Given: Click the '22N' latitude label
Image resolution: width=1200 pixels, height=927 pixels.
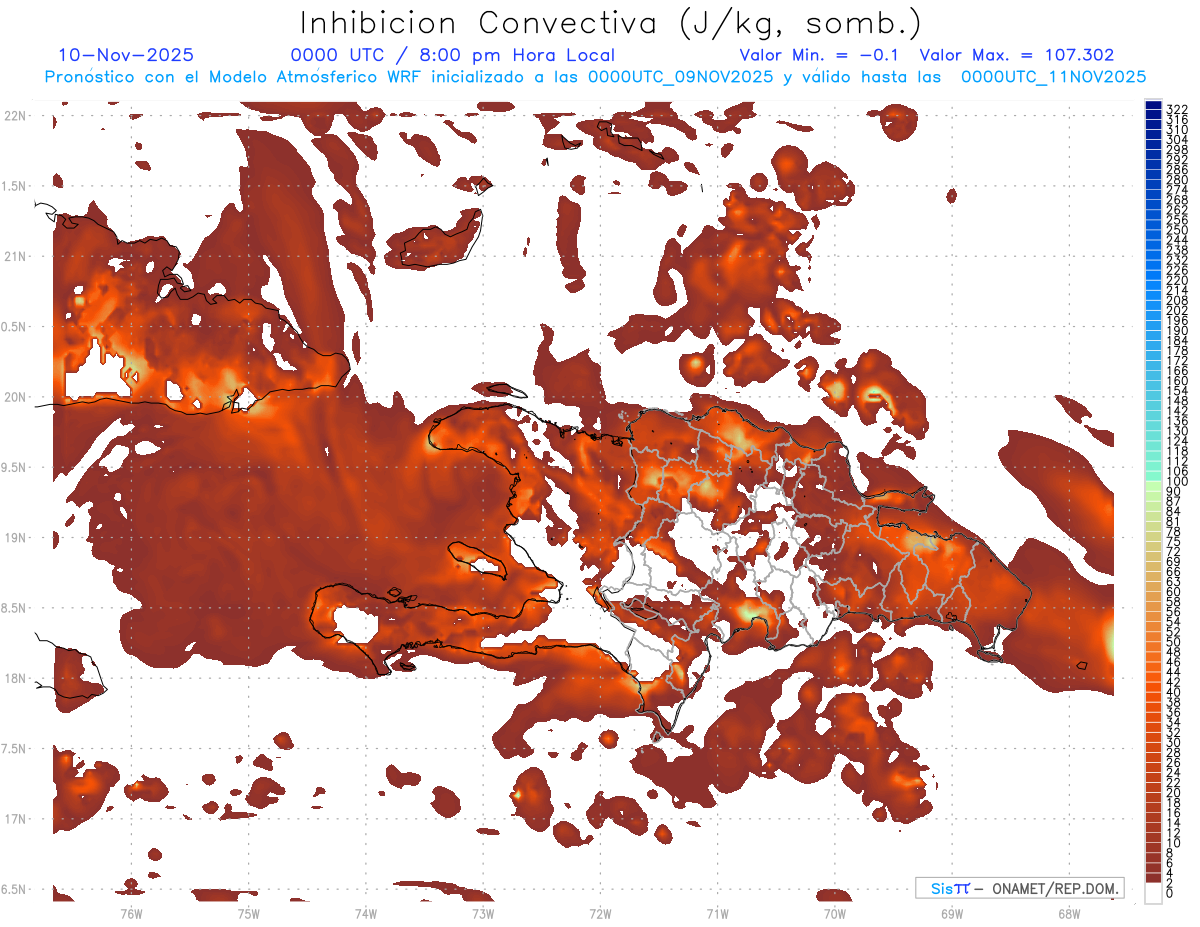Looking at the screenshot, I should (16, 115).
